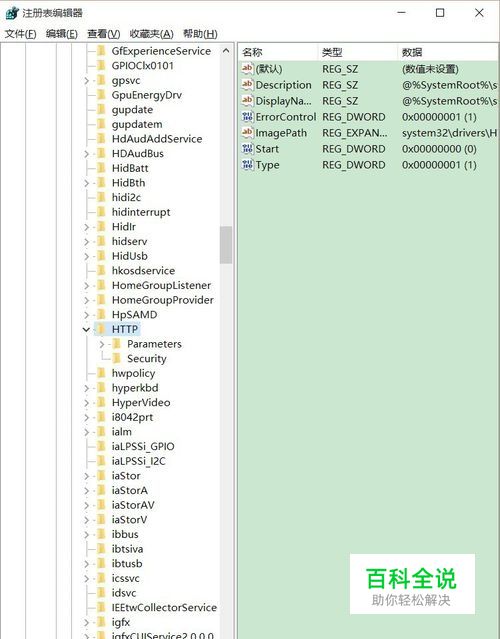
Task: Click the ibtsiva folder icon
Action: coord(101,549)
